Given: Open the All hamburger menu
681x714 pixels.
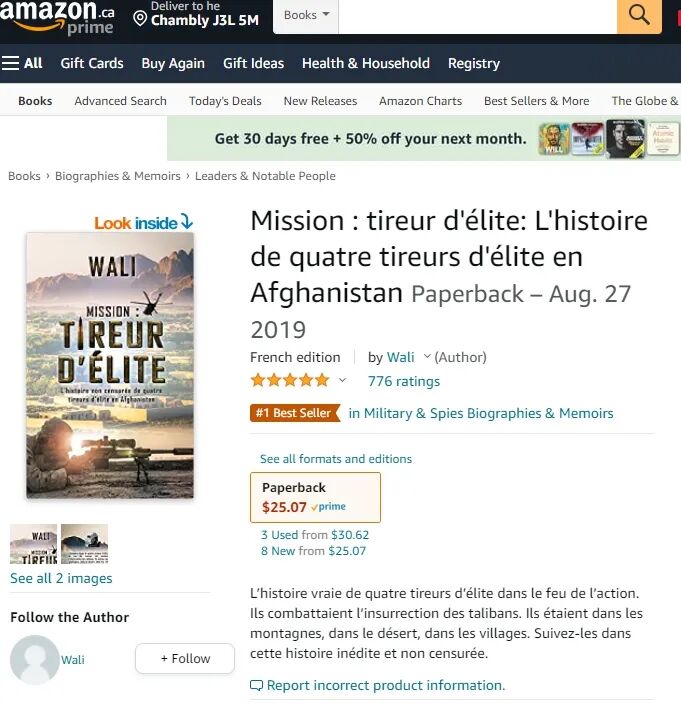Looking at the screenshot, I should click(x=22, y=63).
